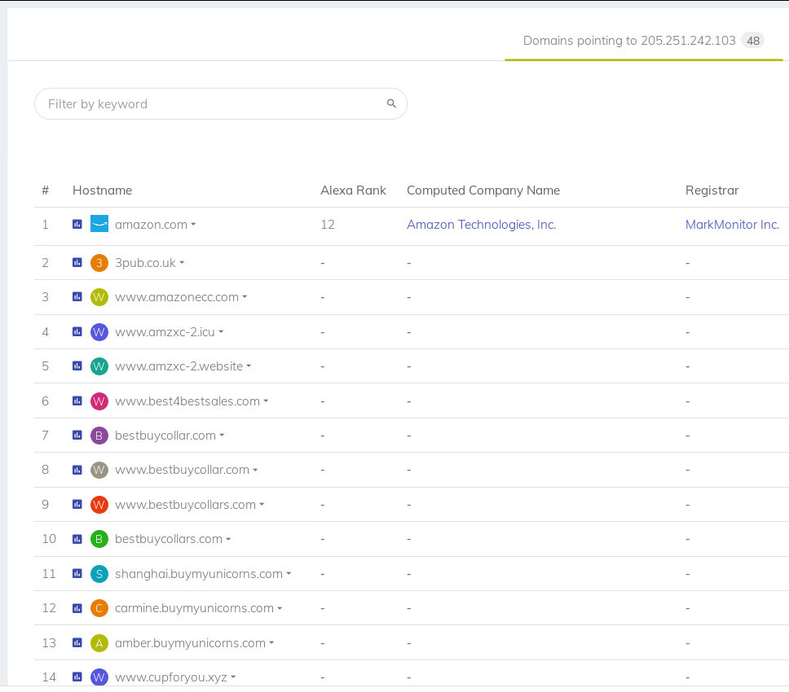Screen dimensions: 789x692
Task: Click the 48 domain count badge
Action: pyautogui.click(x=753, y=41)
